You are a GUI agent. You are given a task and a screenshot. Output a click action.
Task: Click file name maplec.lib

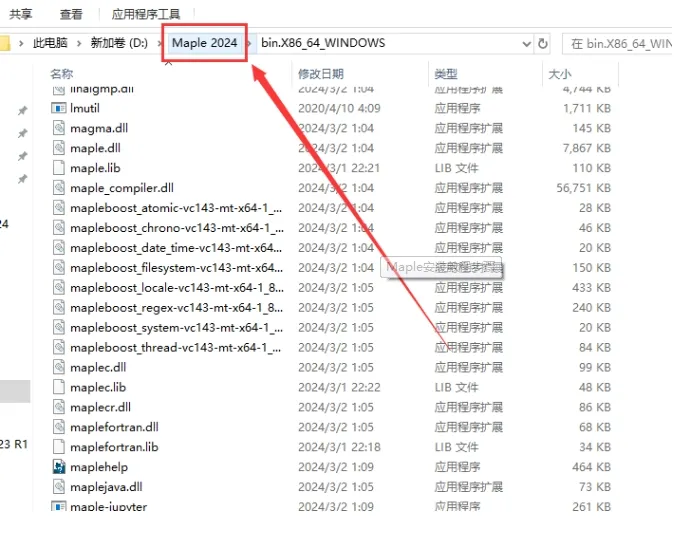coord(98,387)
